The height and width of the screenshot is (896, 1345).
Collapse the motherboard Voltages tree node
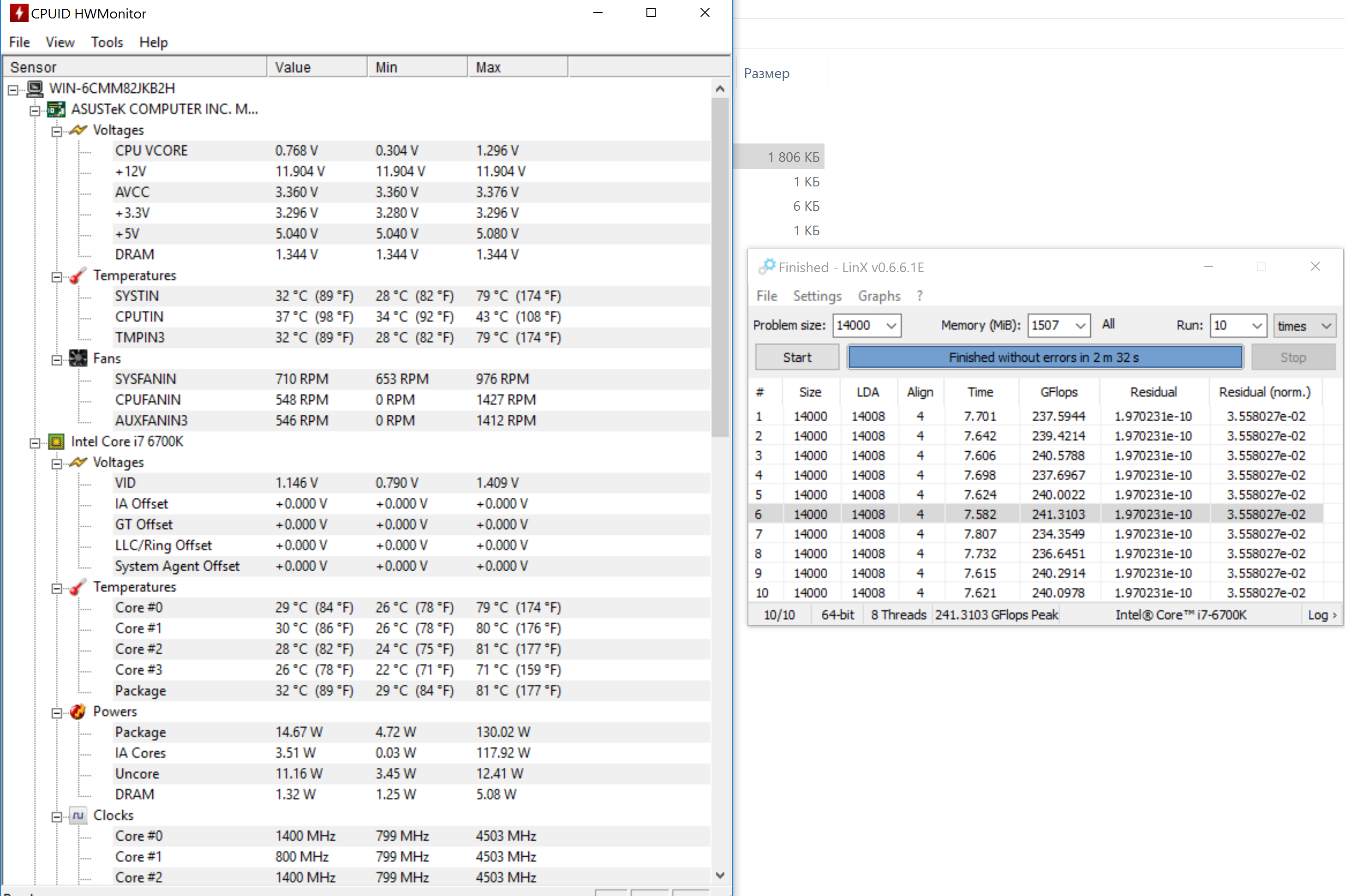pyautogui.click(x=57, y=132)
